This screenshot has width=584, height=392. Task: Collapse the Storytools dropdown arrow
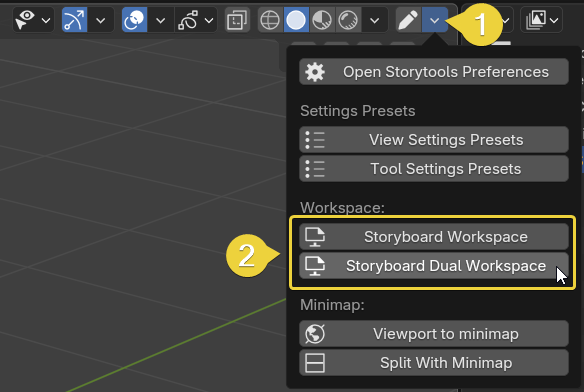click(435, 20)
